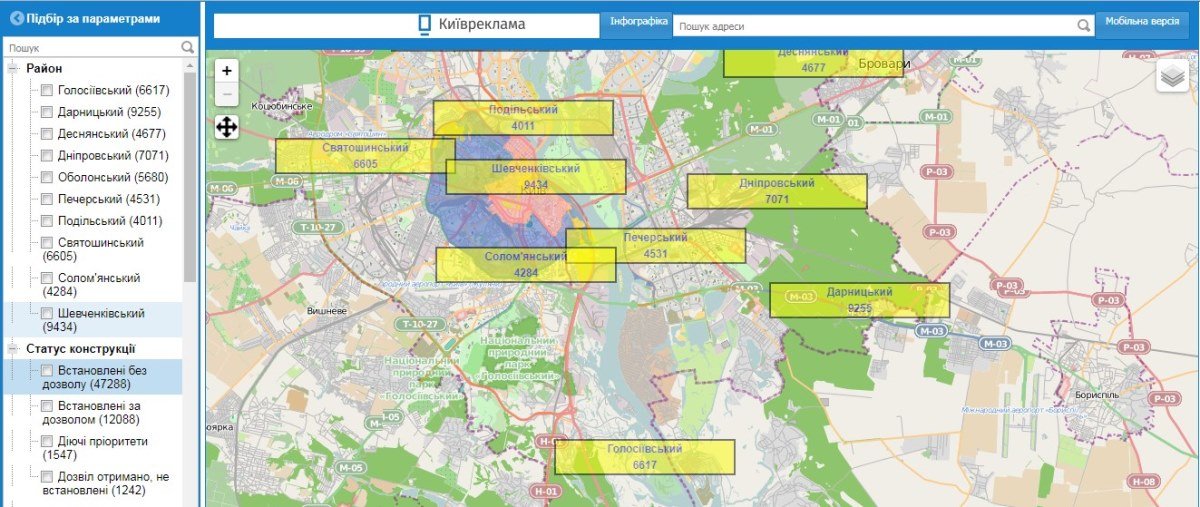This screenshot has width=1200, height=507.
Task: Collapse the parameter panel using the back arrow
Action: coord(16,18)
